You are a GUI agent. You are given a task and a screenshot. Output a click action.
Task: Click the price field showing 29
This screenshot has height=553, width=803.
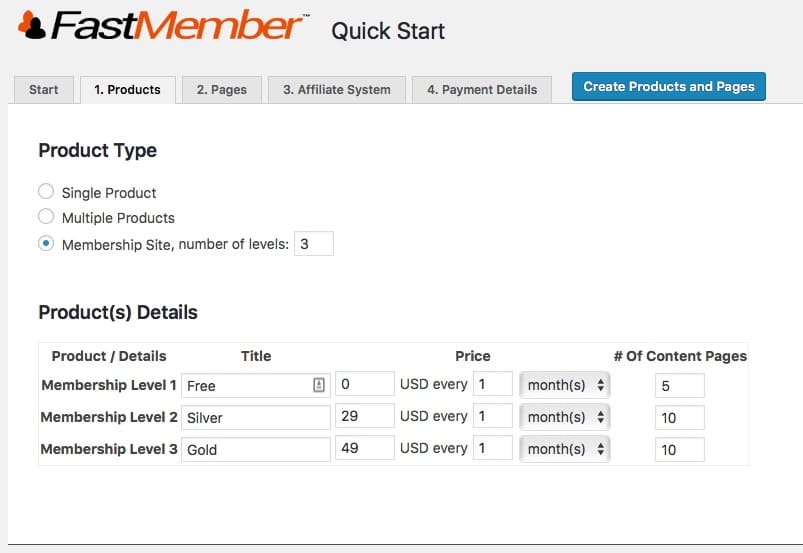coord(365,416)
